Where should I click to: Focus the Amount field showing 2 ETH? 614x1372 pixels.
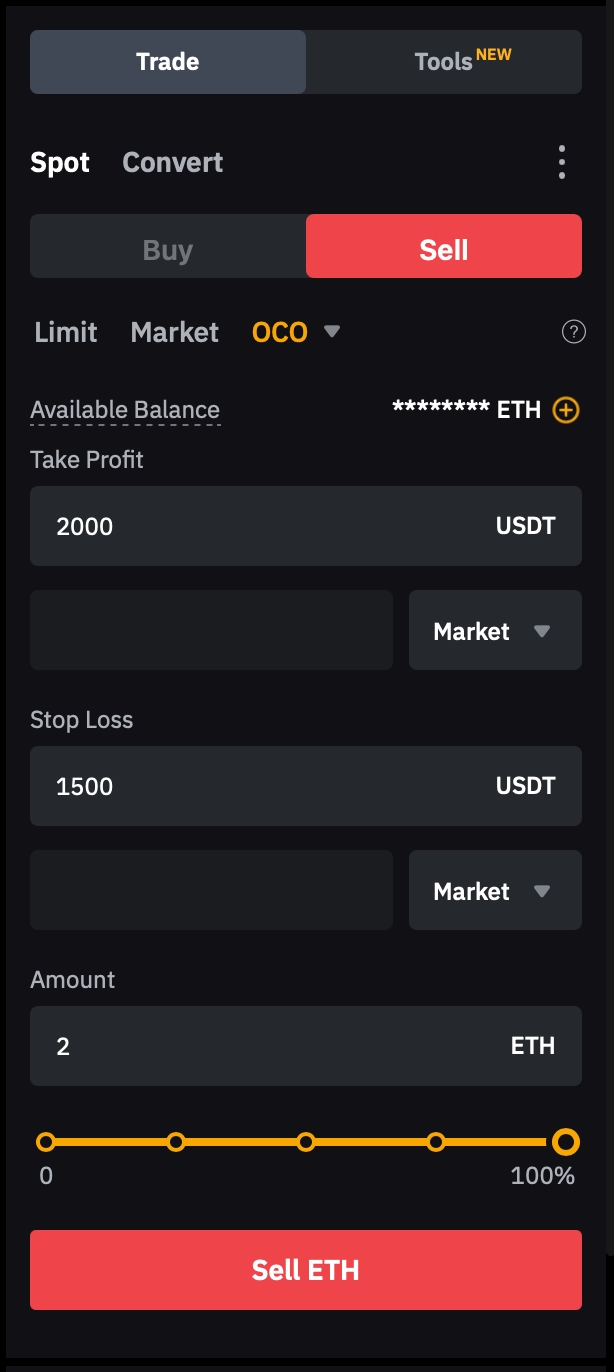[260, 1047]
